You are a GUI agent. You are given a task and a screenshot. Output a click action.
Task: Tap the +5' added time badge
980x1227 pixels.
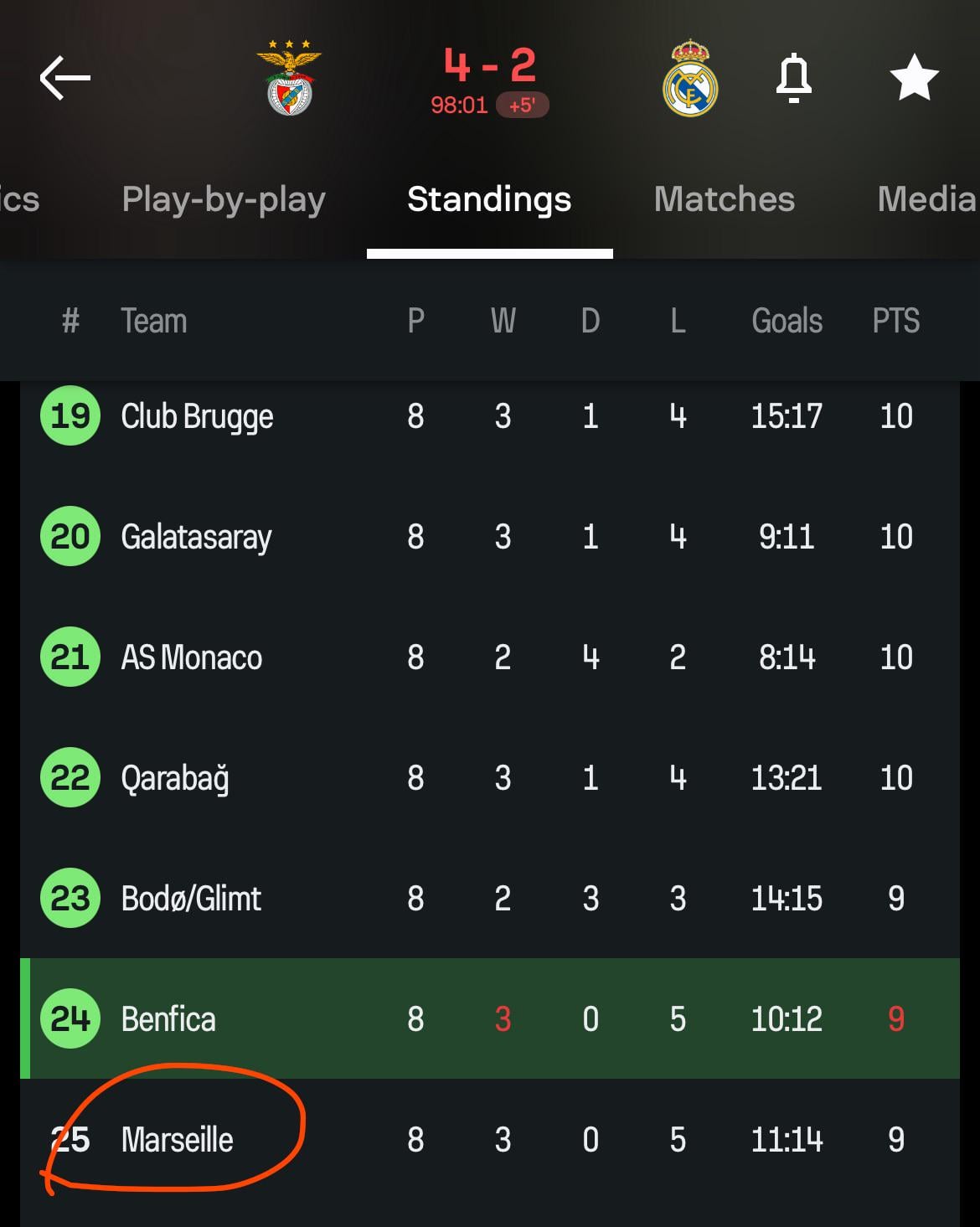522,106
